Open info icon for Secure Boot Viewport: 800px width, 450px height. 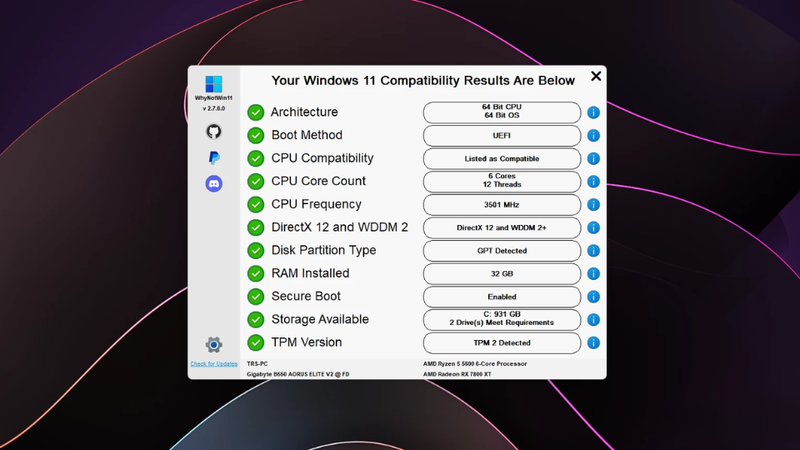click(x=593, y=296)
